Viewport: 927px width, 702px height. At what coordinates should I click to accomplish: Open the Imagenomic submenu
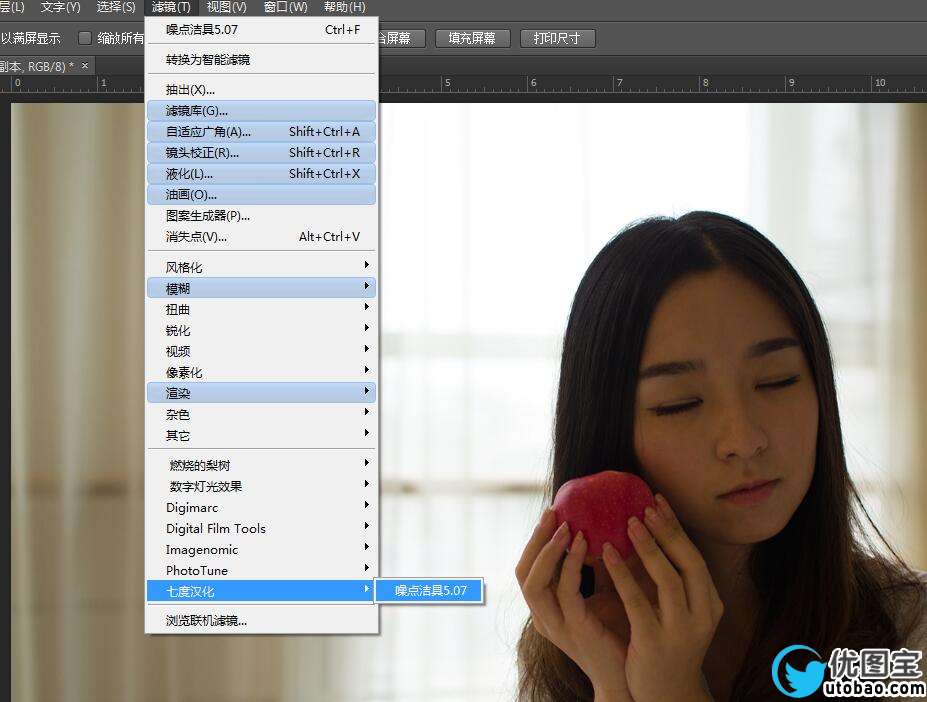point(261,549)
